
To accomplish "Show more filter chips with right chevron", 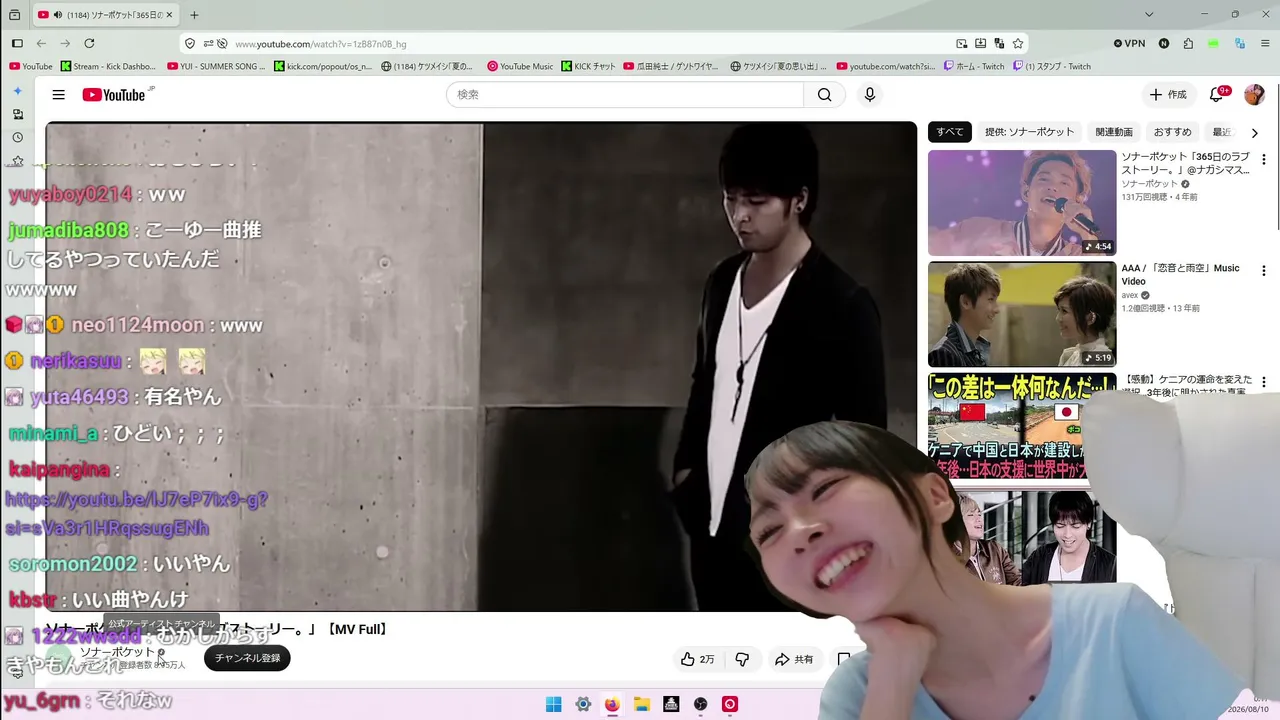I will (1255, 132).
